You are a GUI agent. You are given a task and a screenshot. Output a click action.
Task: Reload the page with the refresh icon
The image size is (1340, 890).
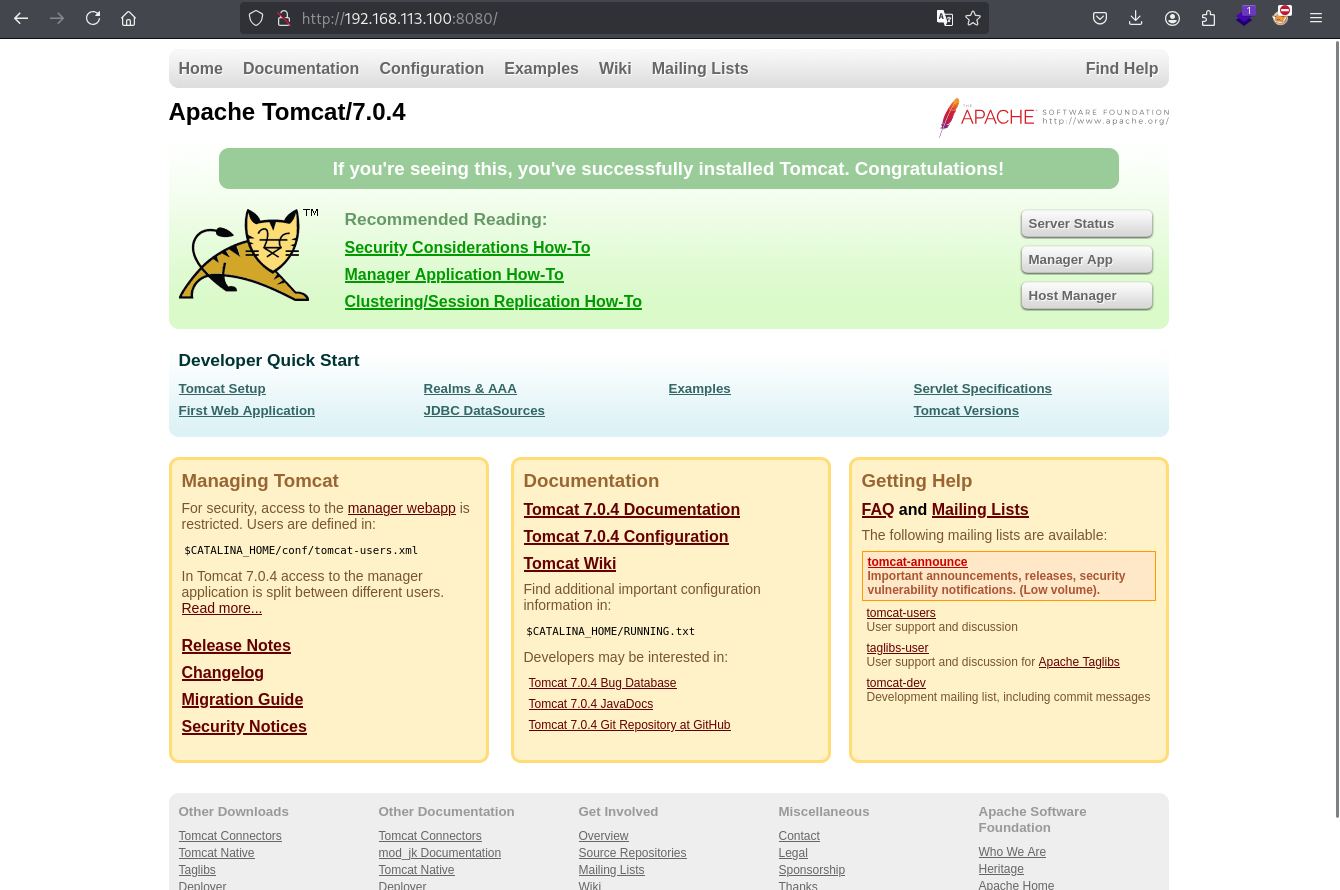pos(93,18)
